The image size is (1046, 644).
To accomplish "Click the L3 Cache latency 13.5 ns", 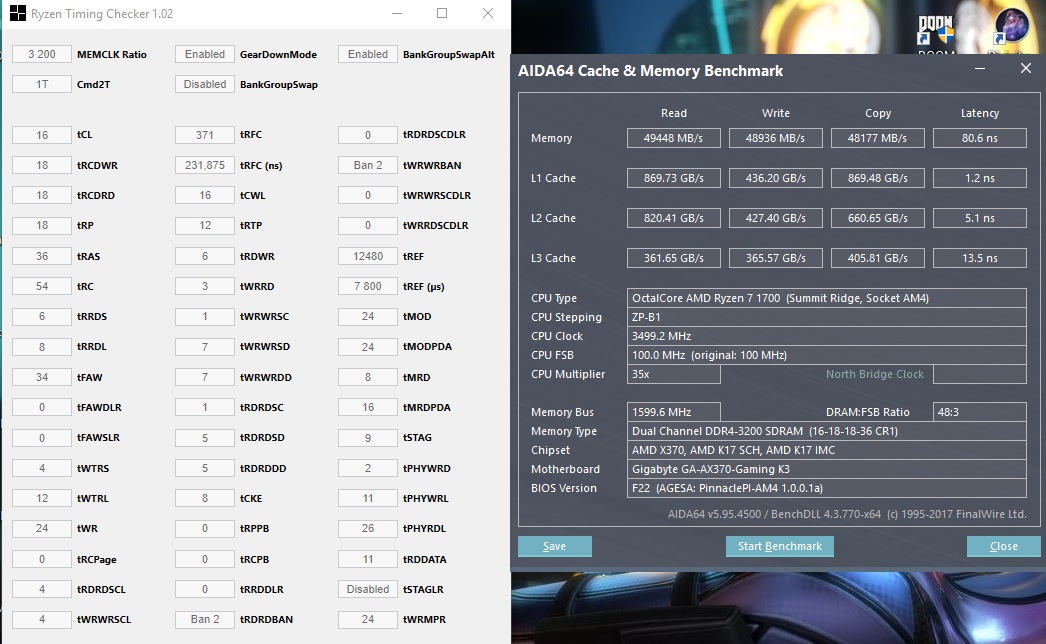I will click(x=979, y=258).
